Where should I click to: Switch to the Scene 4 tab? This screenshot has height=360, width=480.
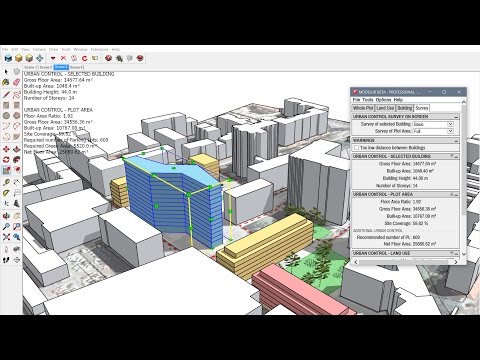tap(77, 67)
